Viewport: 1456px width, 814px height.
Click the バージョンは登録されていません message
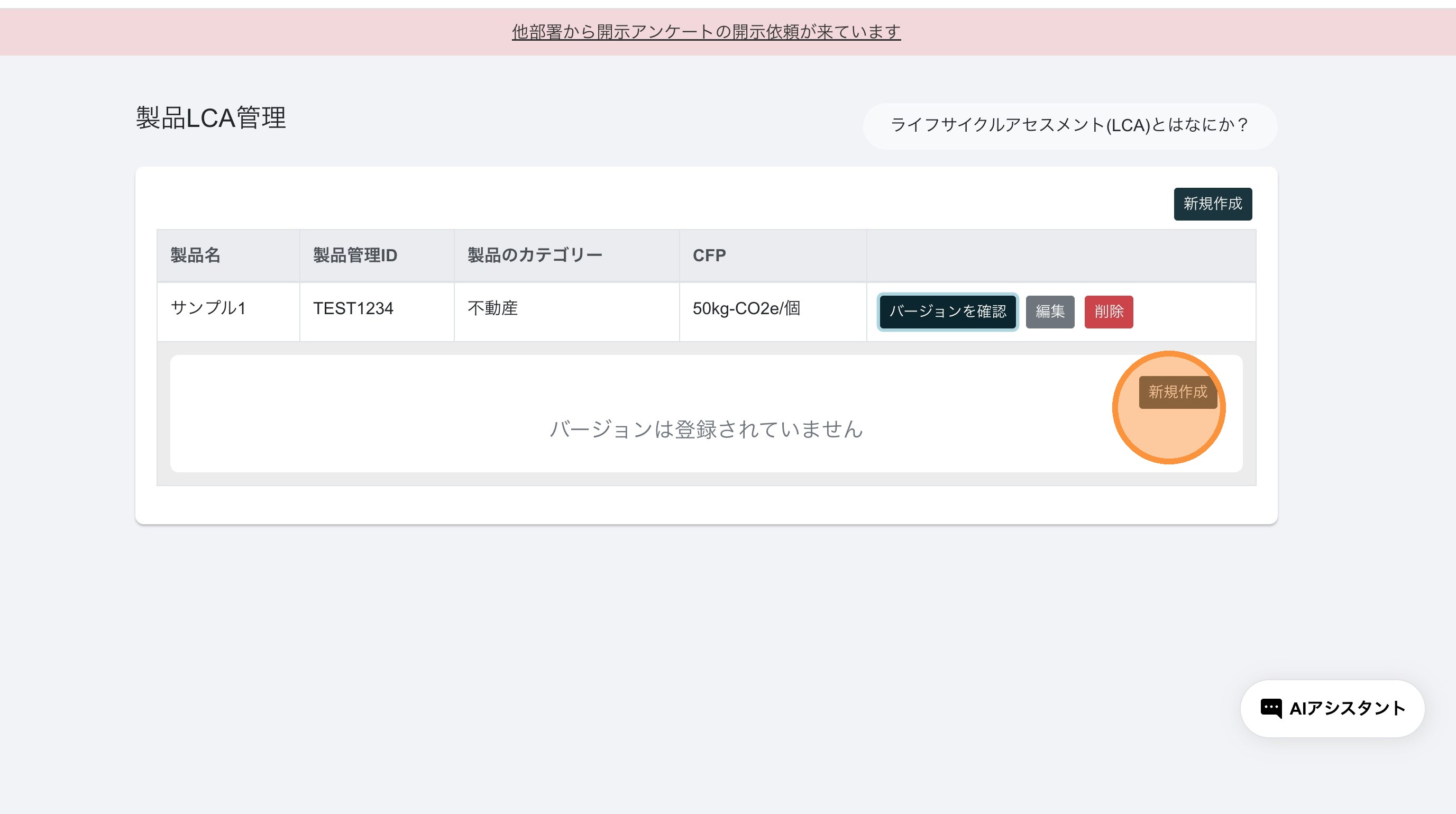[x=706, y=429]
